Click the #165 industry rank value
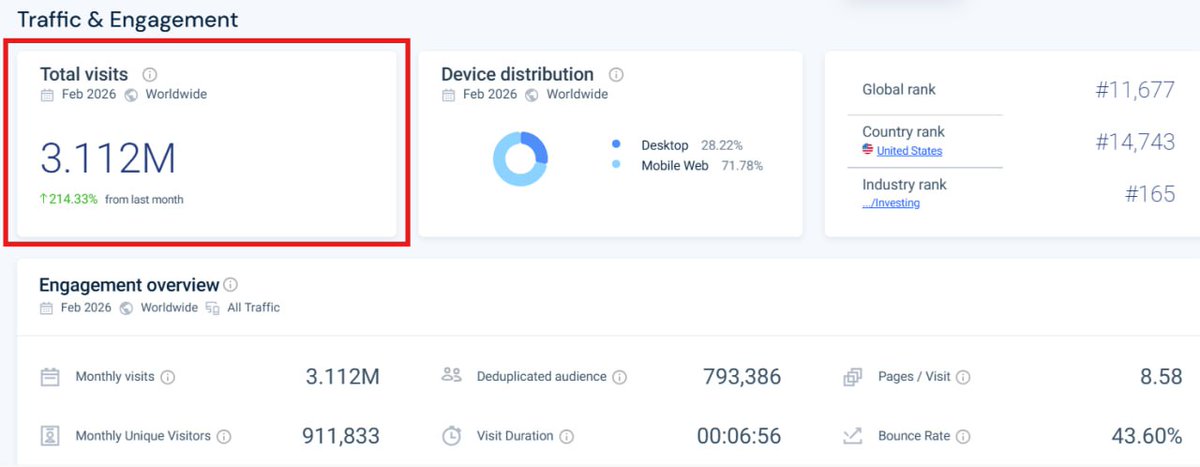1200x467 pixels. [1150, 194]
